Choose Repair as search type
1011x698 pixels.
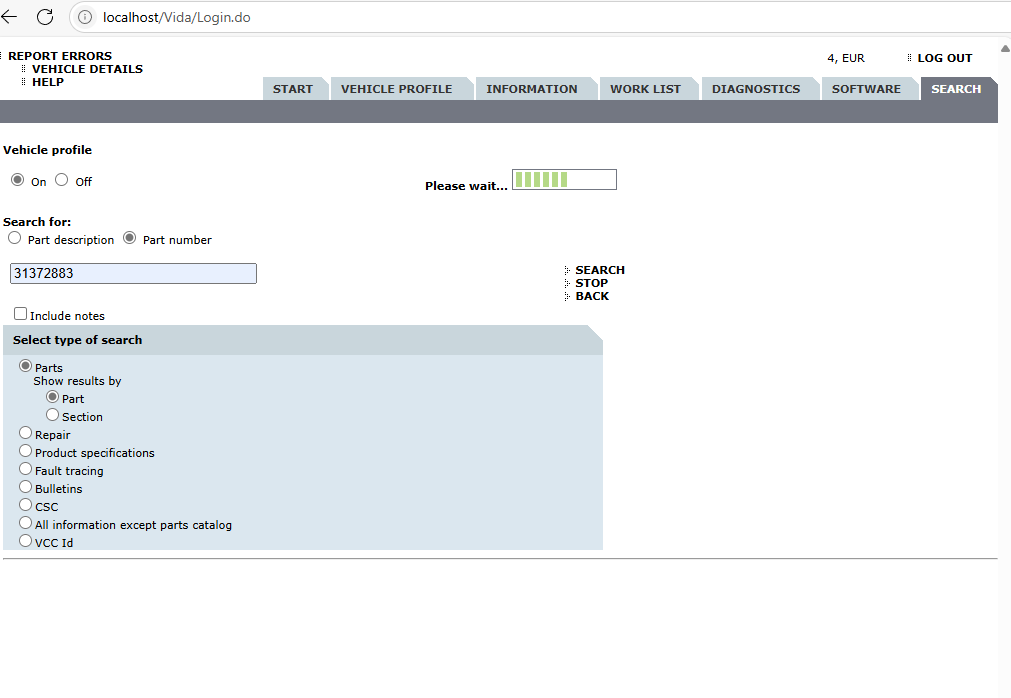(x=26, y=433)
